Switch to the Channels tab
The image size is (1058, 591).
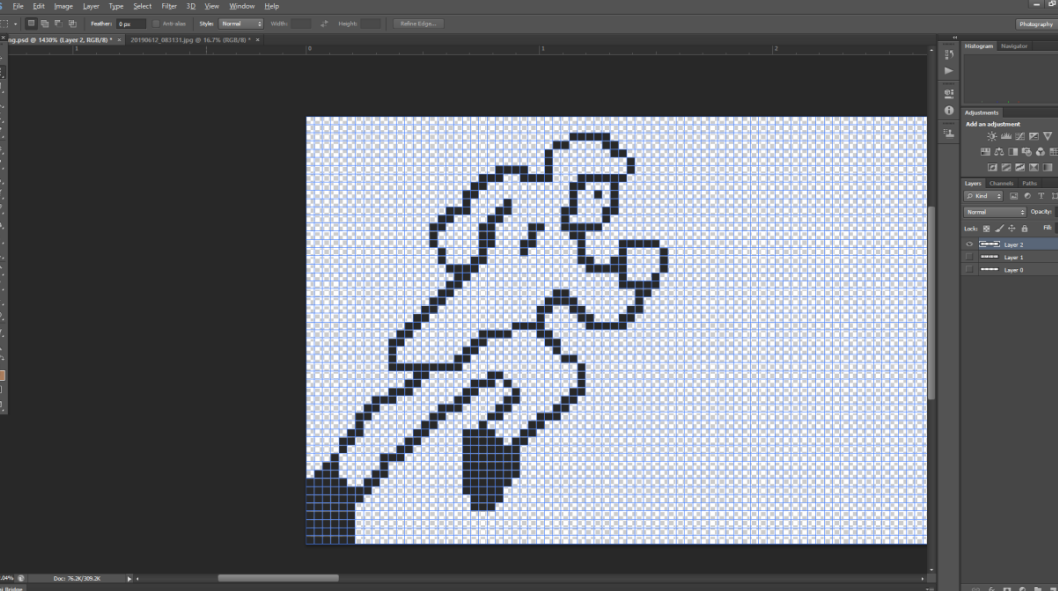(x=1001, y=184)
